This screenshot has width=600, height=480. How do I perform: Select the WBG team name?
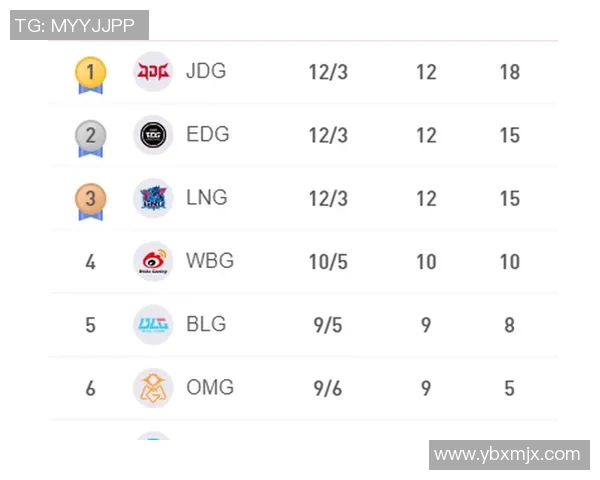coord(210,261)
